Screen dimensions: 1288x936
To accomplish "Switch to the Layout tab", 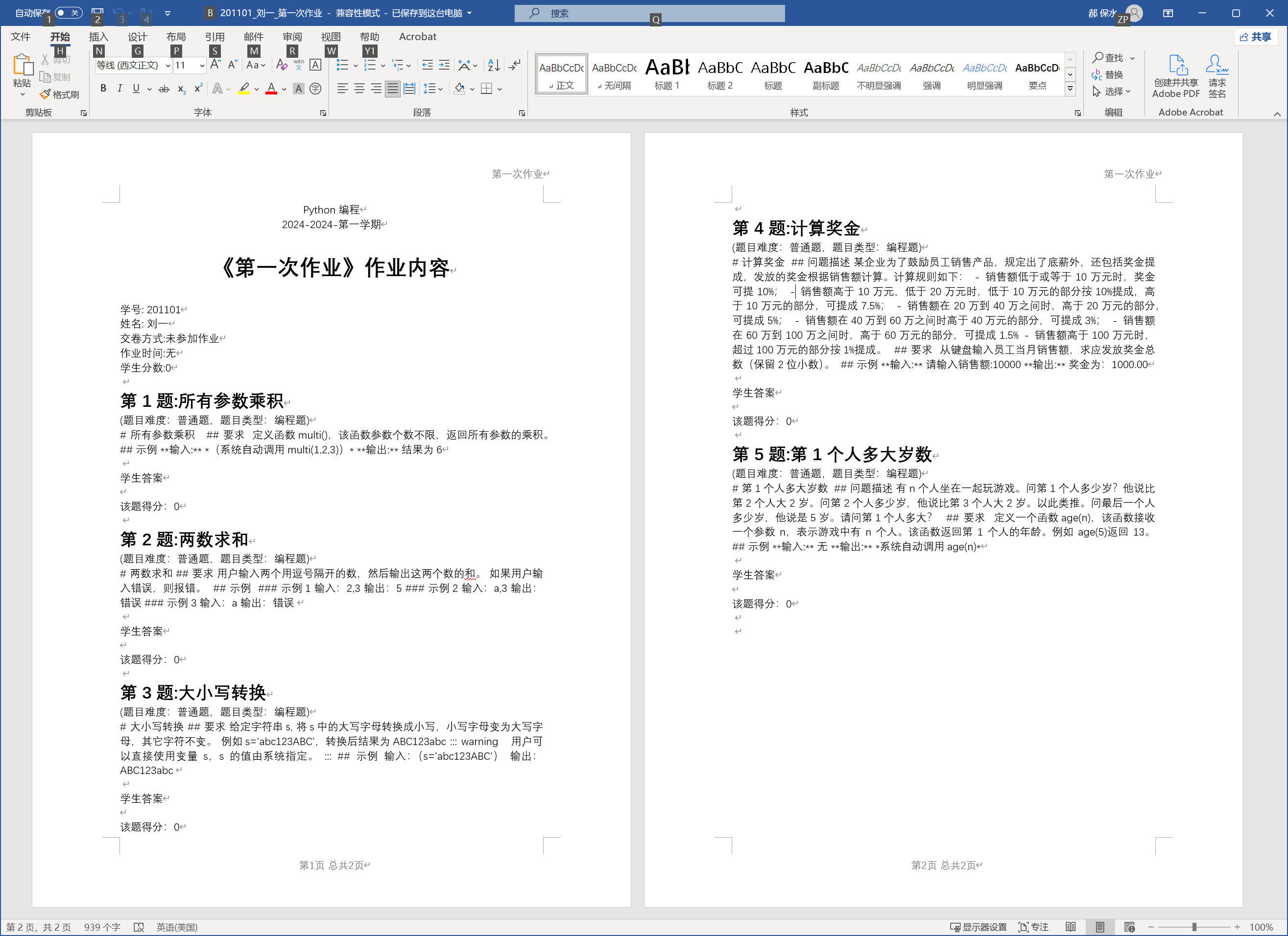I will pos(175,36).
